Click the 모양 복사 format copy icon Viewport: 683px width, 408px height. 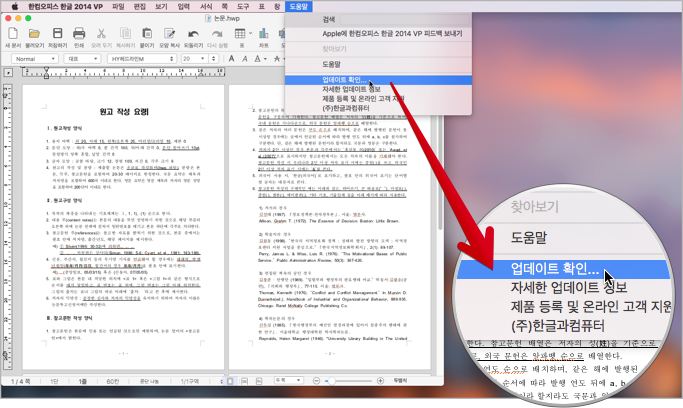pyautogui.click(x=169, y=34)
